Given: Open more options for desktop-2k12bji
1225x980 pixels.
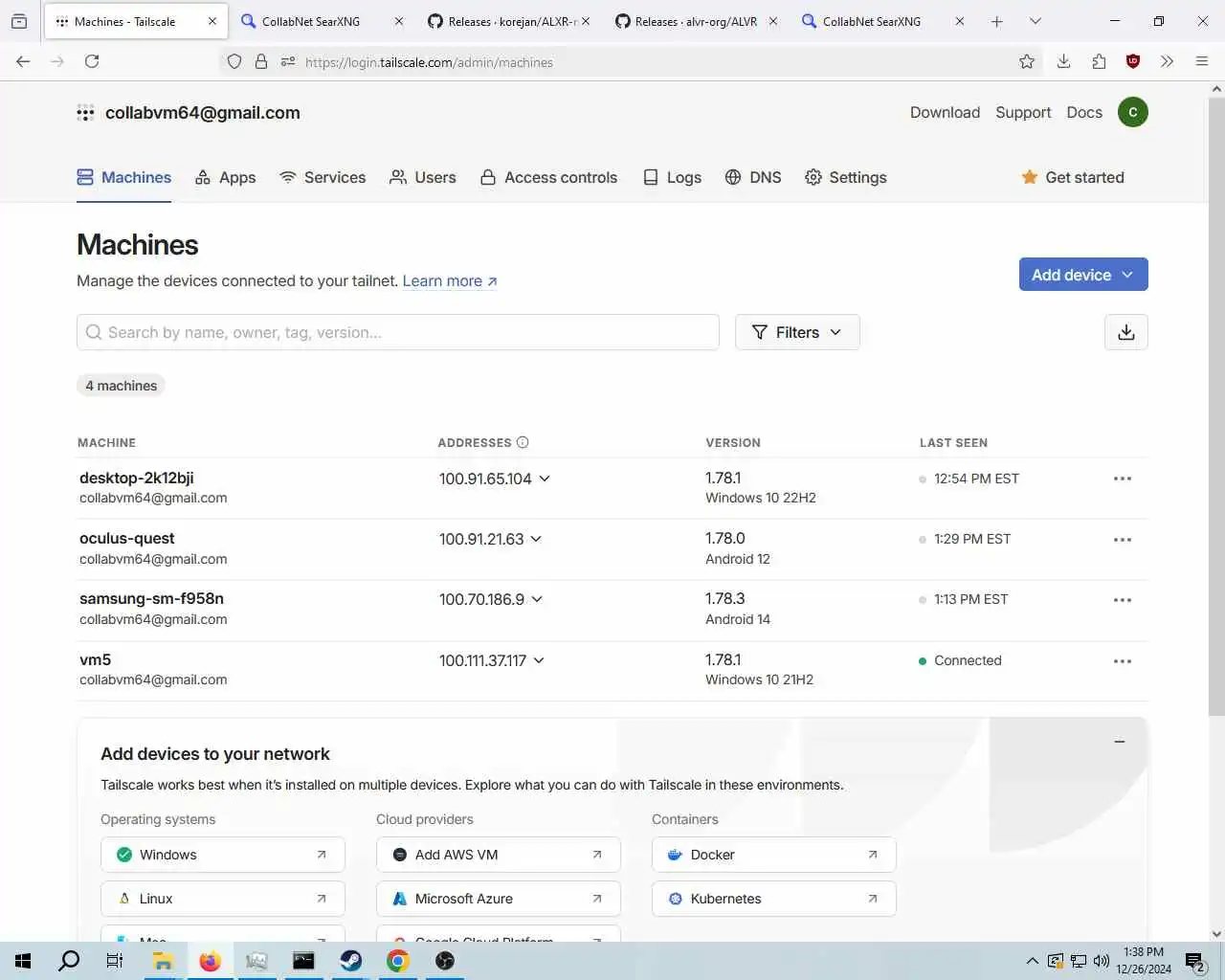Looking at the screenshot, I should click(x=1123, y=479).
